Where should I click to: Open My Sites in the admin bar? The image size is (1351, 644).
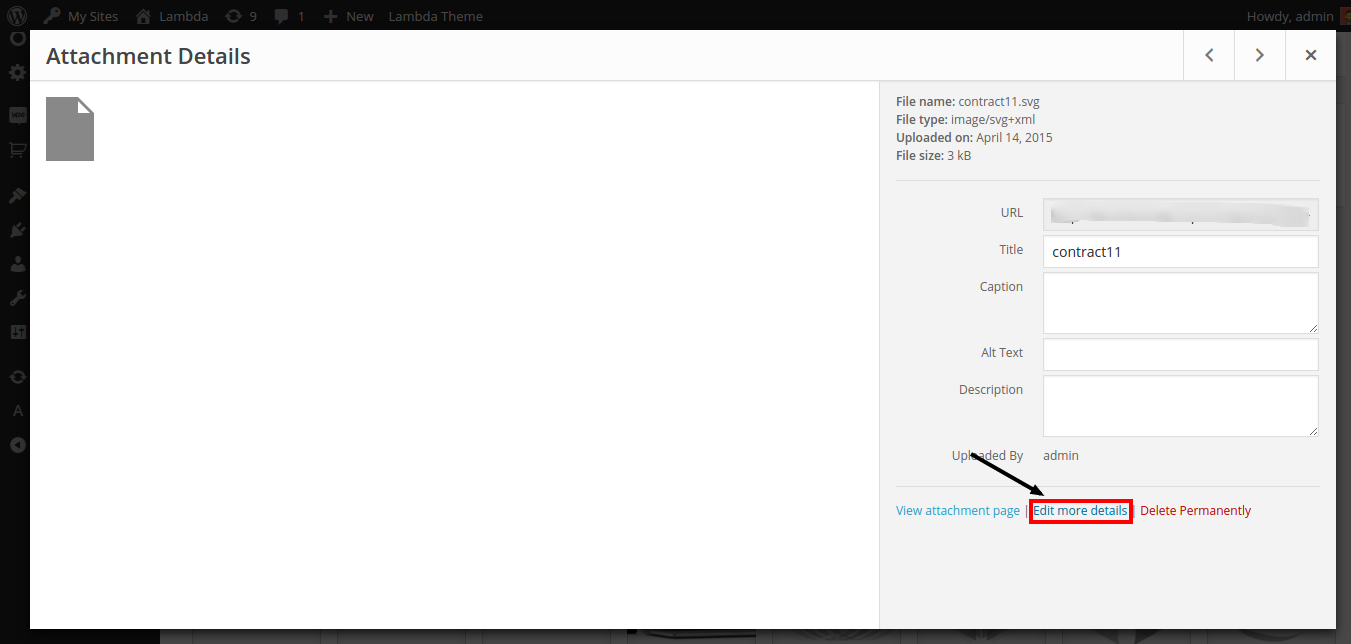pos(80,16)
